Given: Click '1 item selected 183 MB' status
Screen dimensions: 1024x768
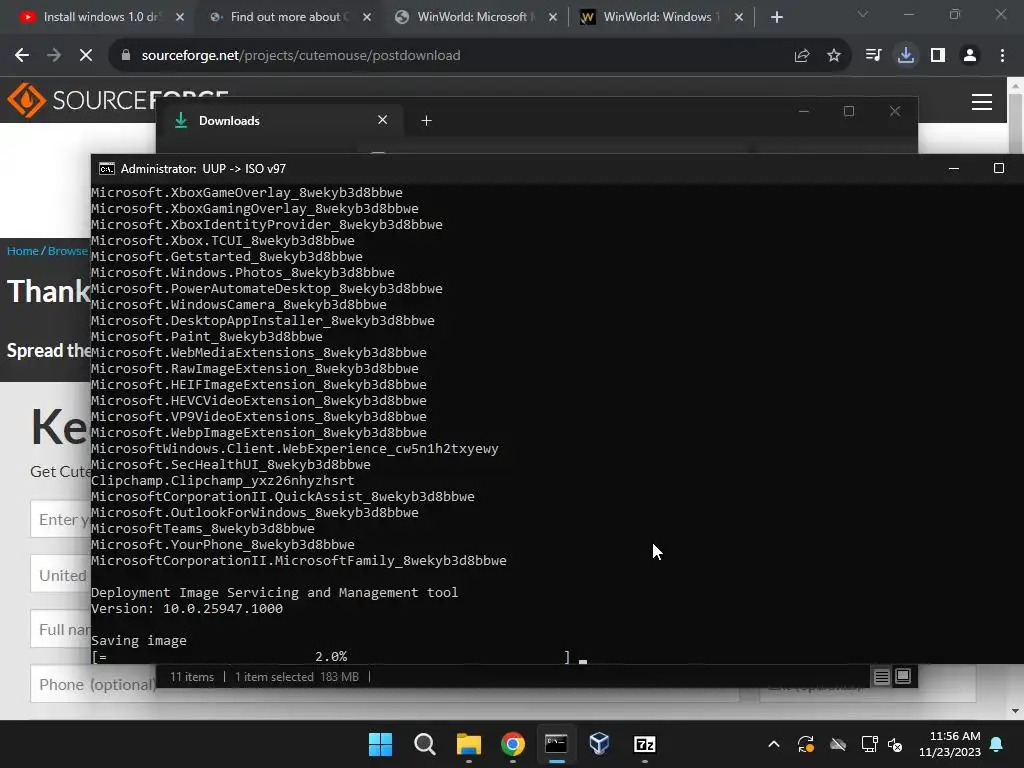Looking at the screenshot, I should [x=297, y=677].
